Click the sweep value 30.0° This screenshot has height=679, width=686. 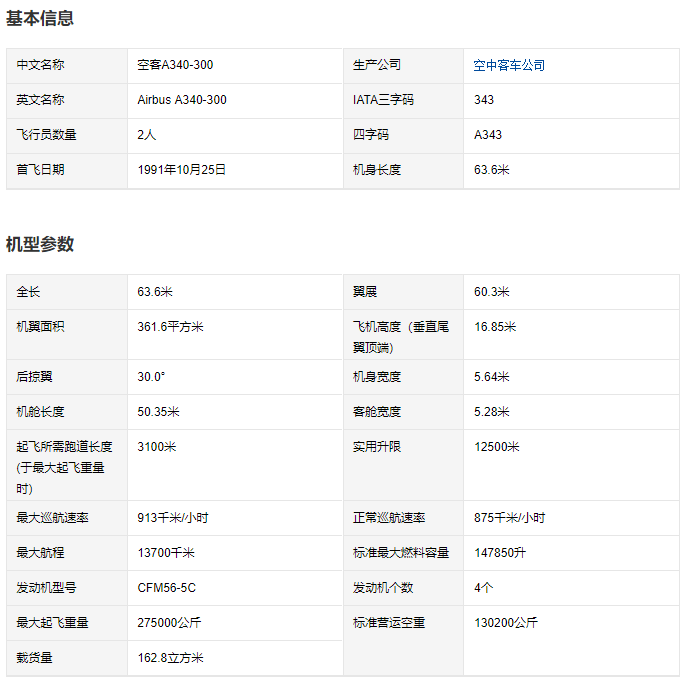click(151, 377)
